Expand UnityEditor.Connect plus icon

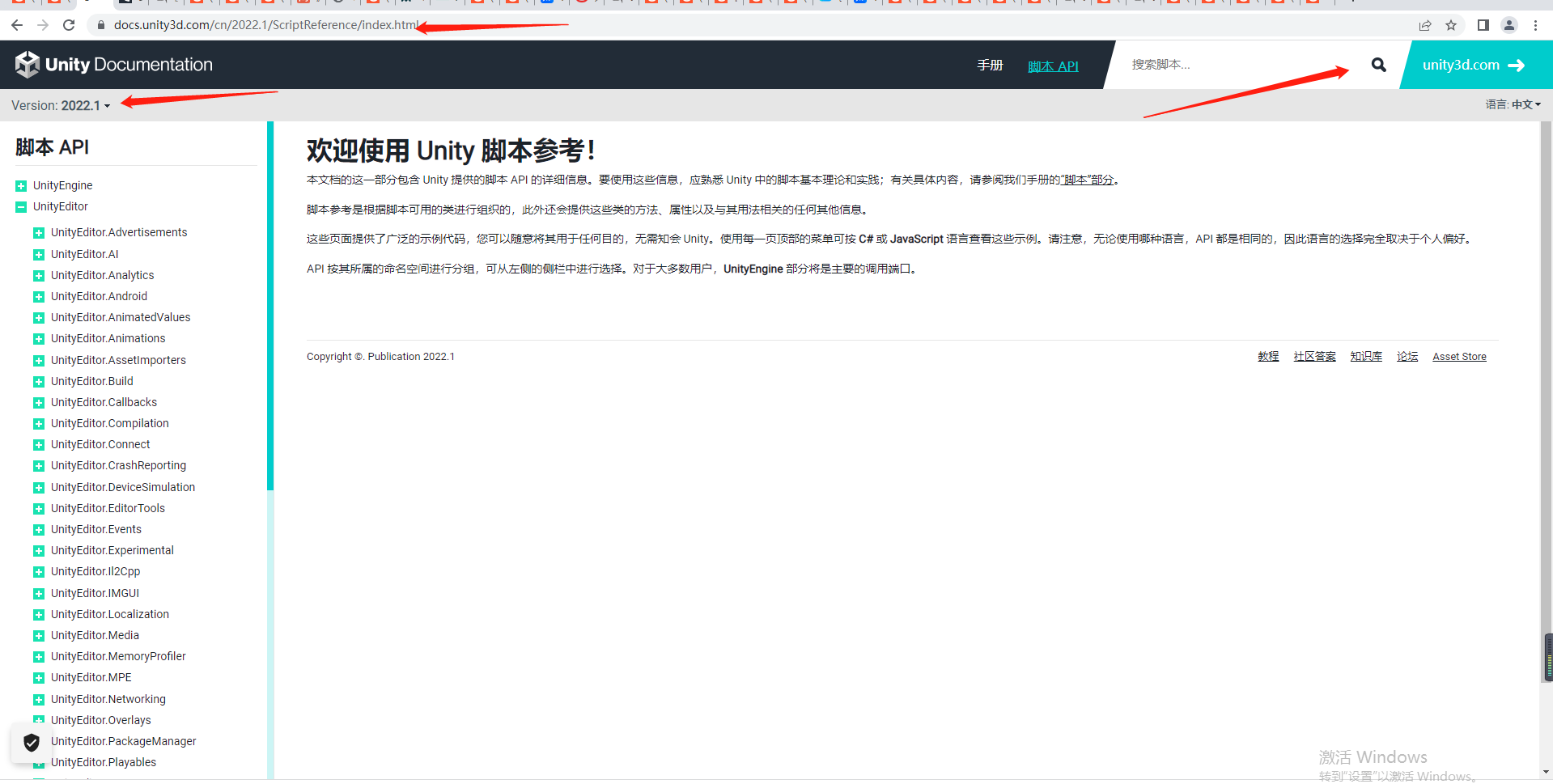click(38, 445)
